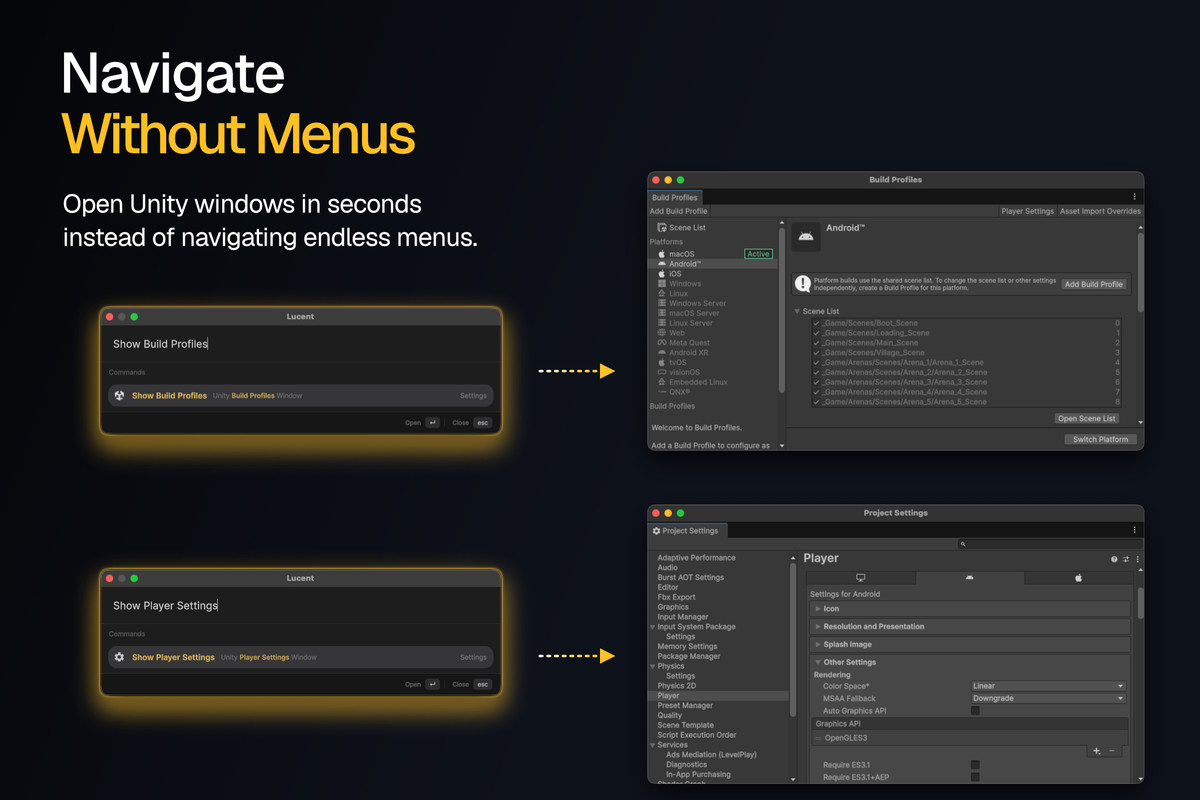Click the visionOS headset icon in platform list
Screen dimensions: 1200x800
(662, 372)
